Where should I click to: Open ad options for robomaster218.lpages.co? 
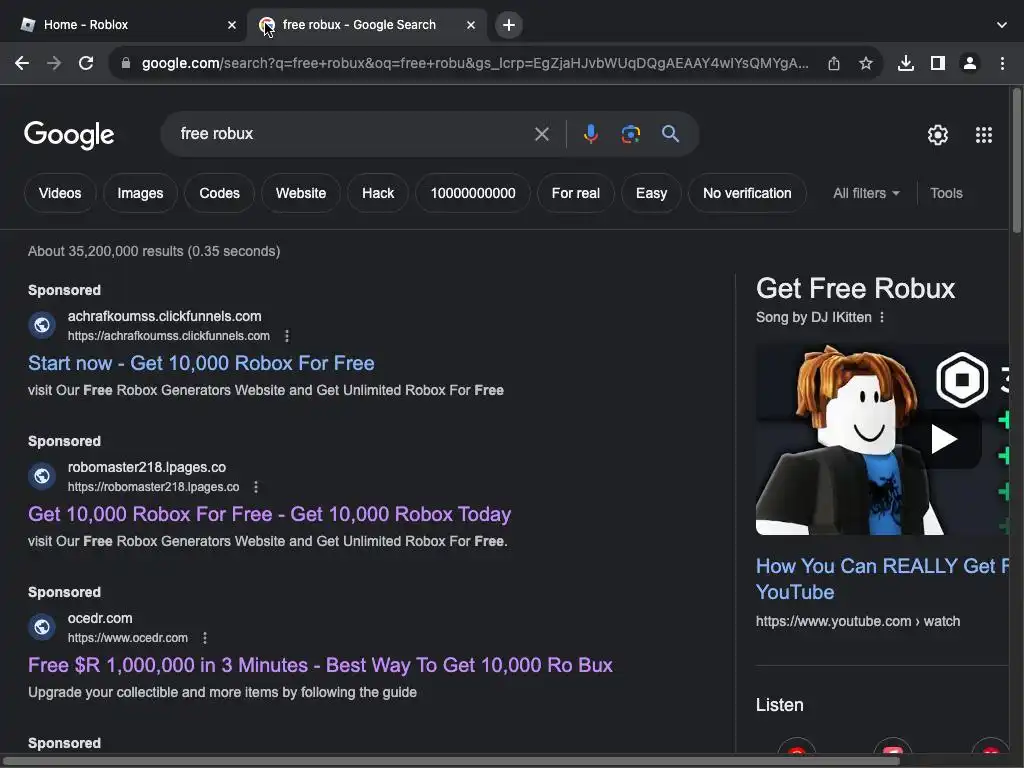pyautogui.click(x=256, y=487)
